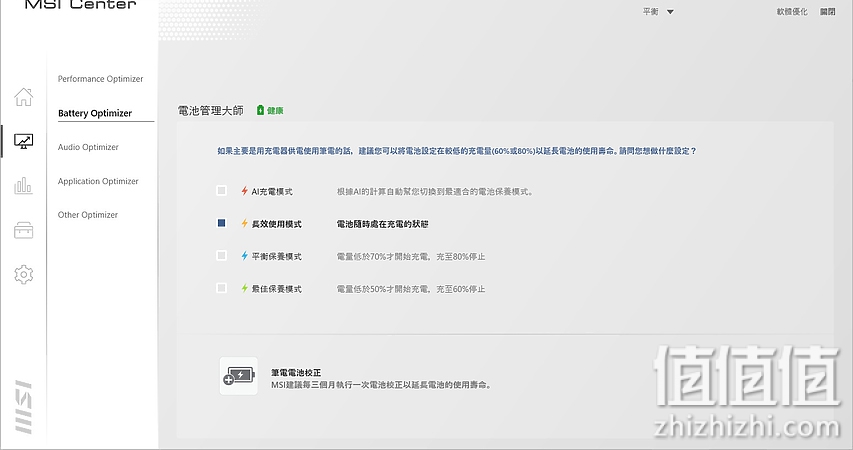The height and width of the screenshot is (450, 853).
Task: Click the 最佳保養模式 label
Action: pyautogui.click(x=276, y=289)
